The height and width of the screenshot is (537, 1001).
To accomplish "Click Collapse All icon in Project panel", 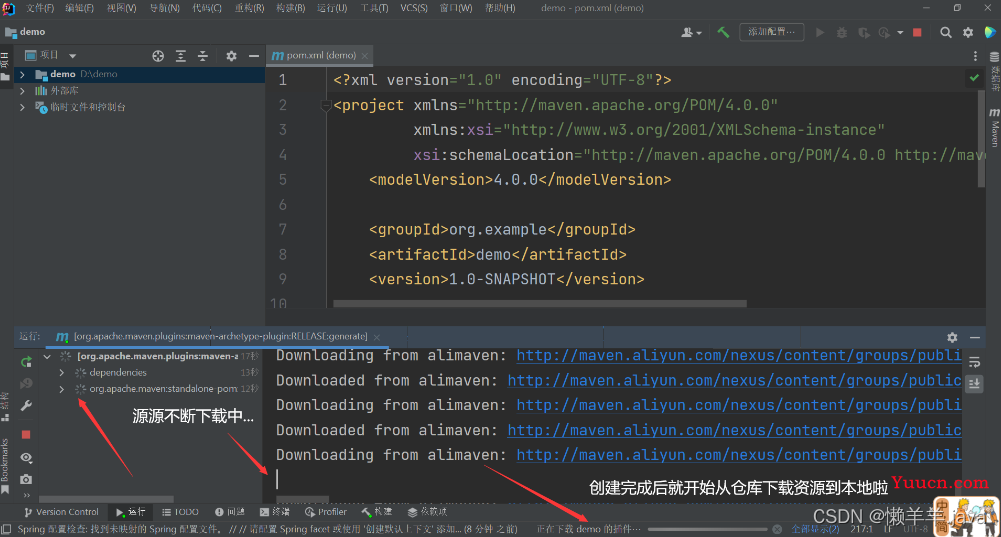I will pyautogui.click(x=203, y=56).
